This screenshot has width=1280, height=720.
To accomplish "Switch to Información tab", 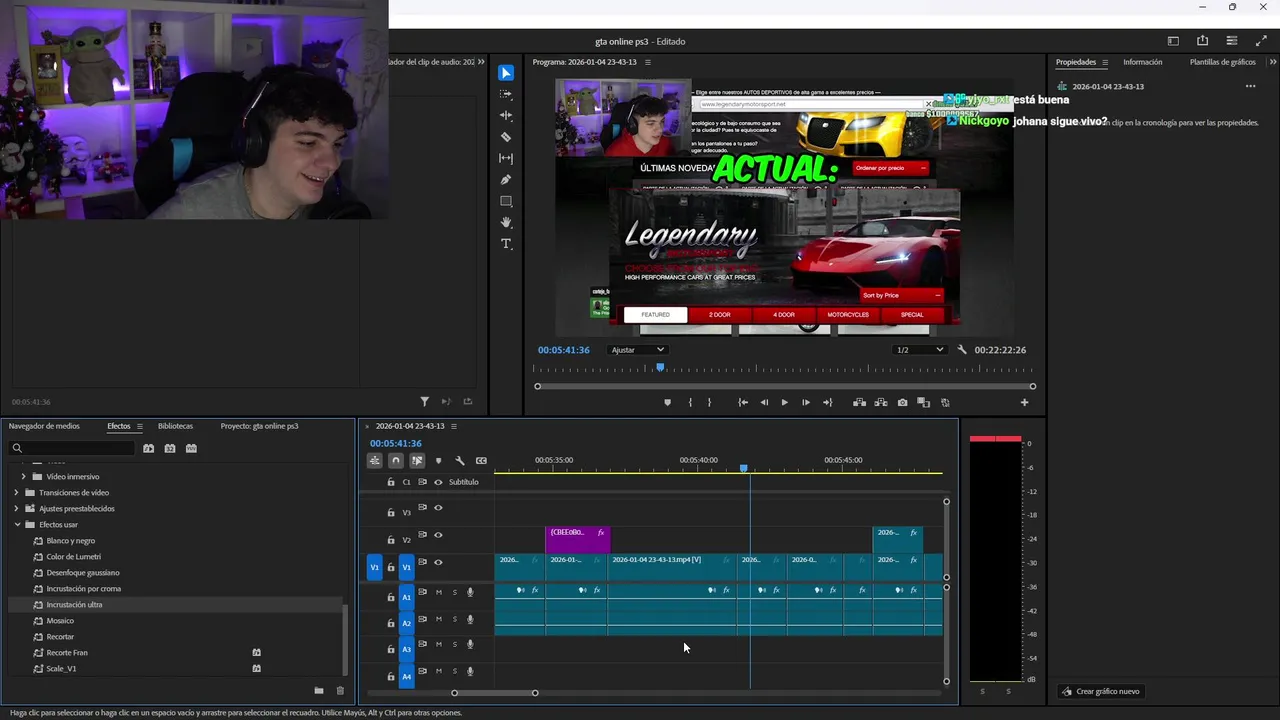I will point(1142,62).
